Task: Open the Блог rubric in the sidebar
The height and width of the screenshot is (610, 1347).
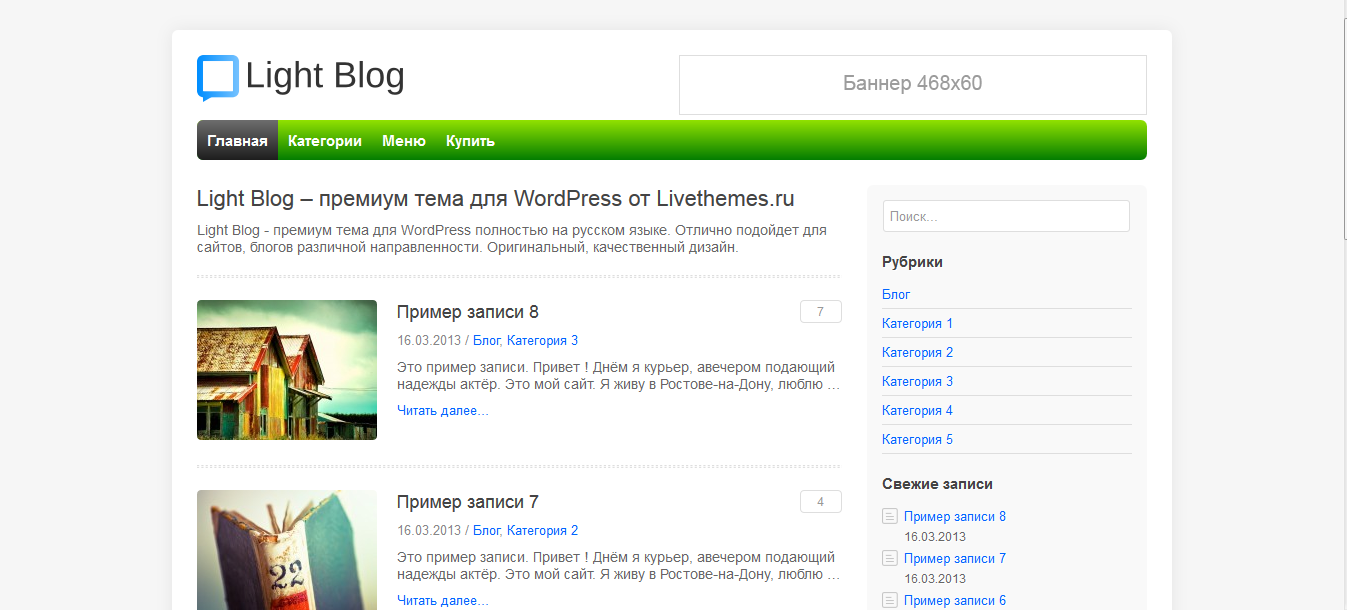Action: pyautogui.click(x=896, y=294)
